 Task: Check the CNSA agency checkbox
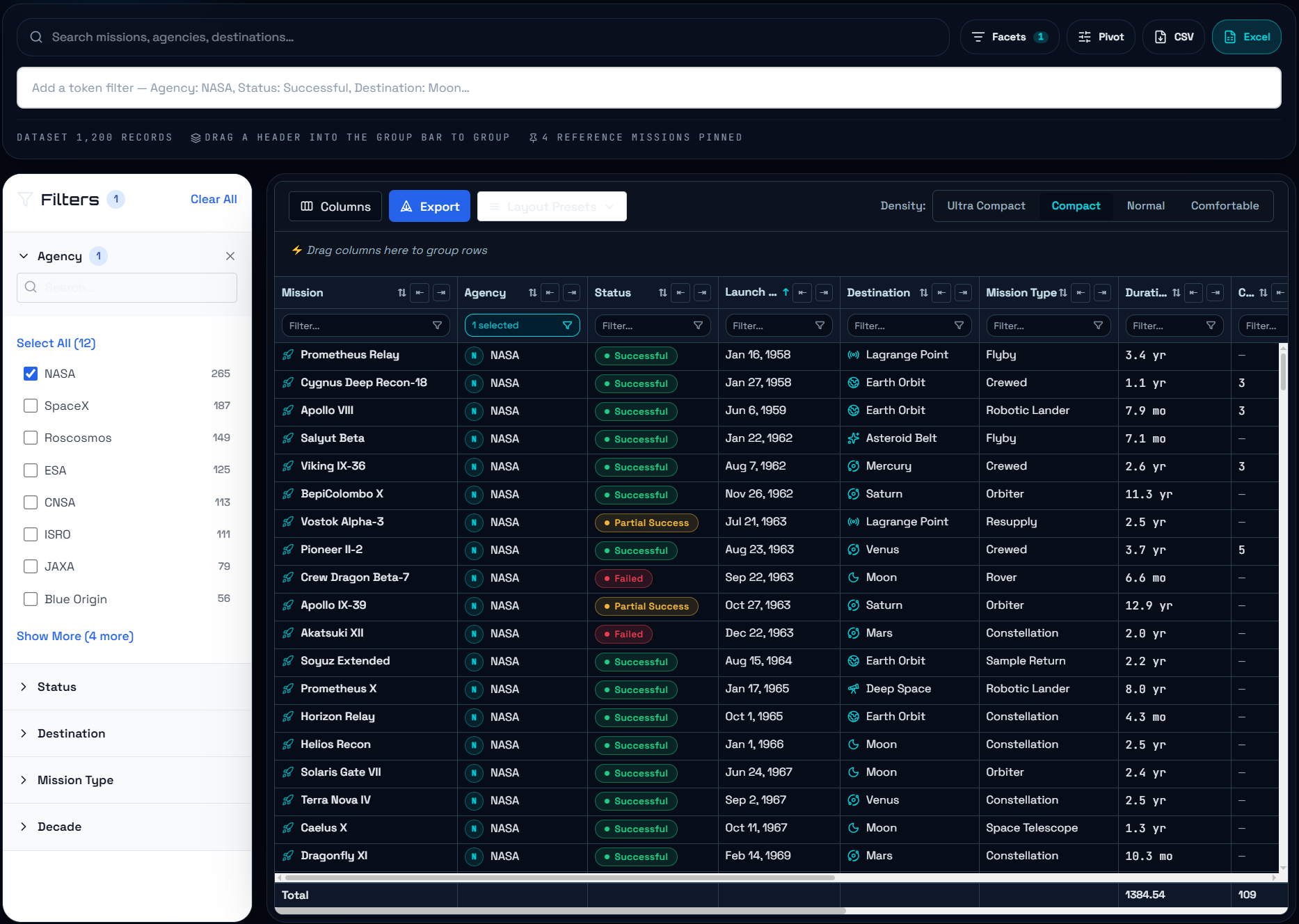coord(31,502)
